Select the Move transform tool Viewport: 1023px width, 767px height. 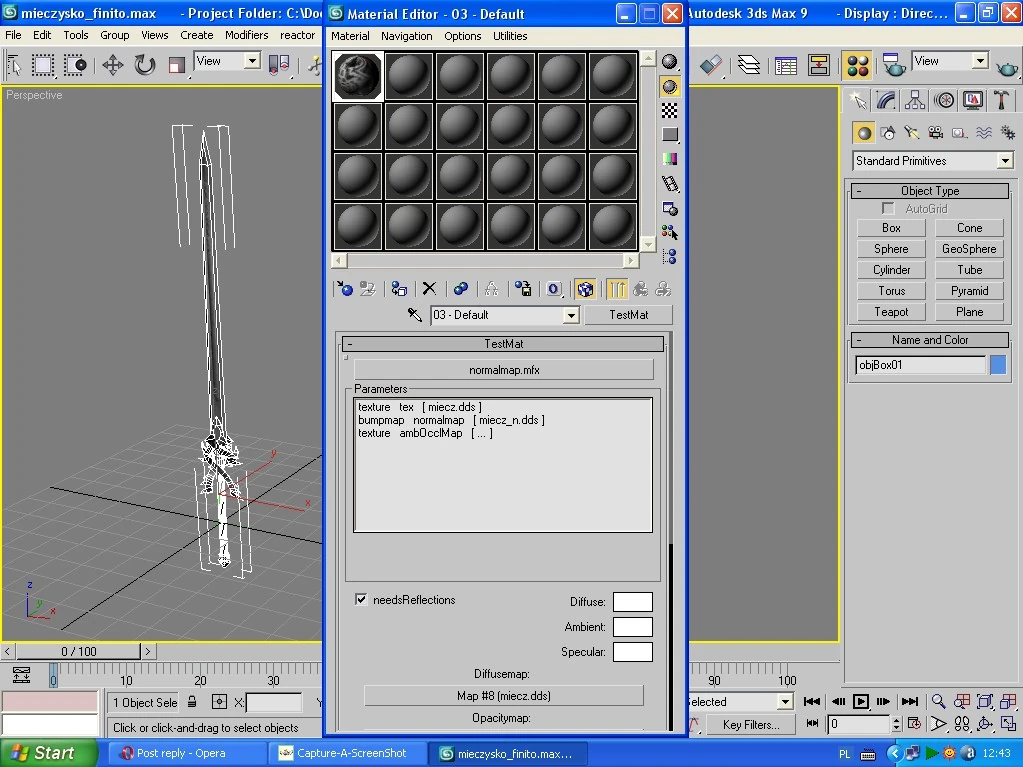[x=112, y=66]
